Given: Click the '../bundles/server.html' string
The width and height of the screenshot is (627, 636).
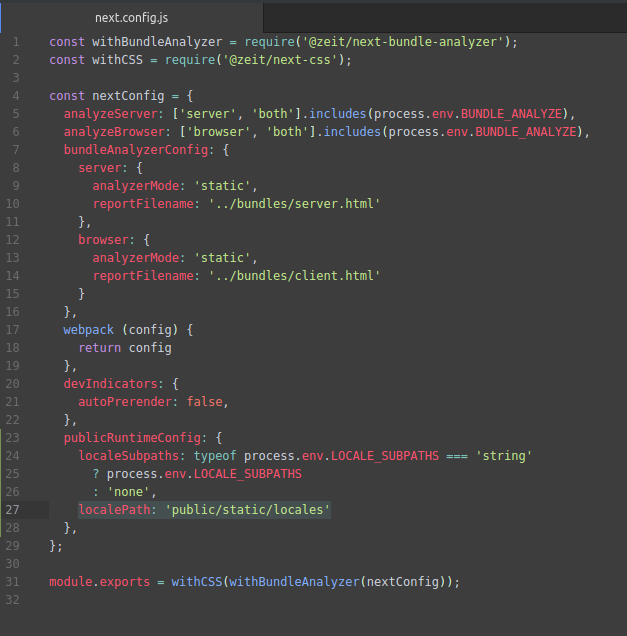Looking at the screenshot, I should (x=295, y=204).
